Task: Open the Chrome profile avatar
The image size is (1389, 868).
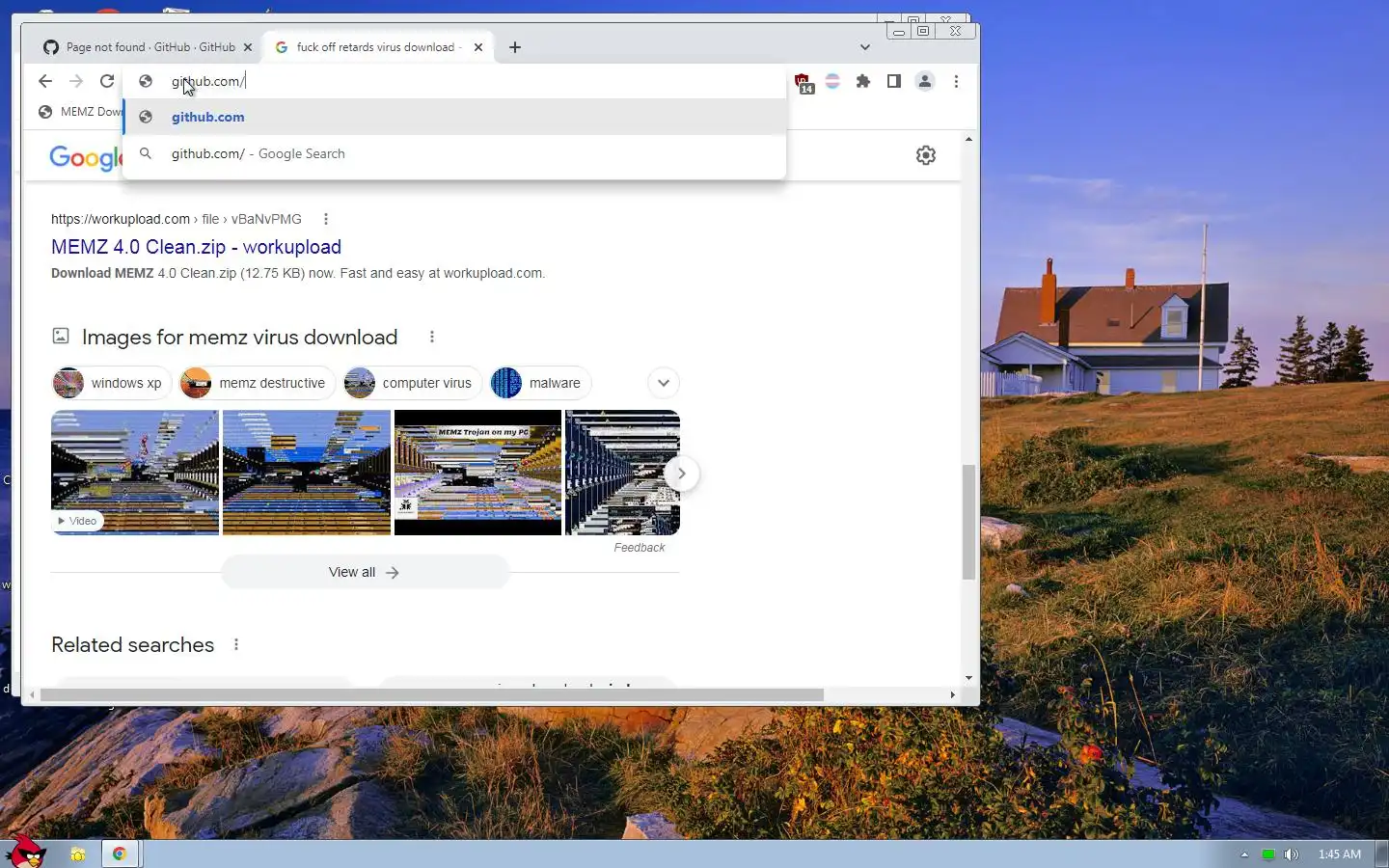Action: [x=925, y=82]
